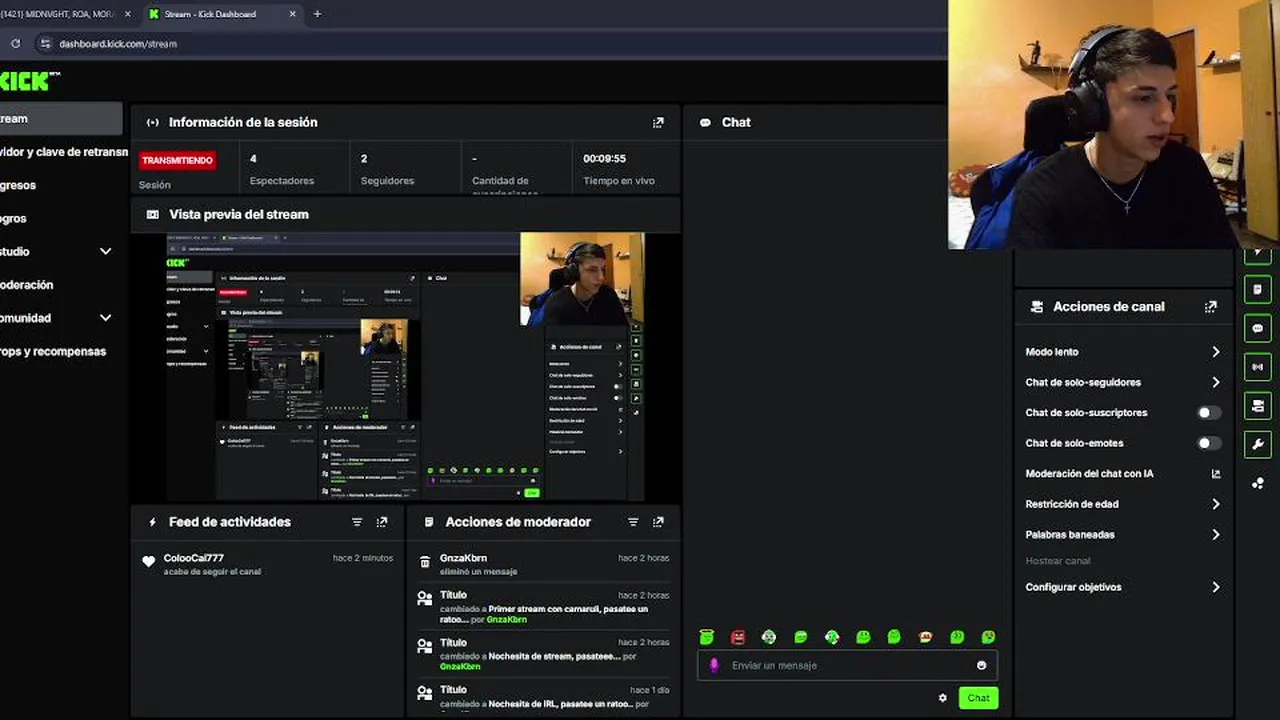Click the purple identity icon in the message box

tap(714, 665)
